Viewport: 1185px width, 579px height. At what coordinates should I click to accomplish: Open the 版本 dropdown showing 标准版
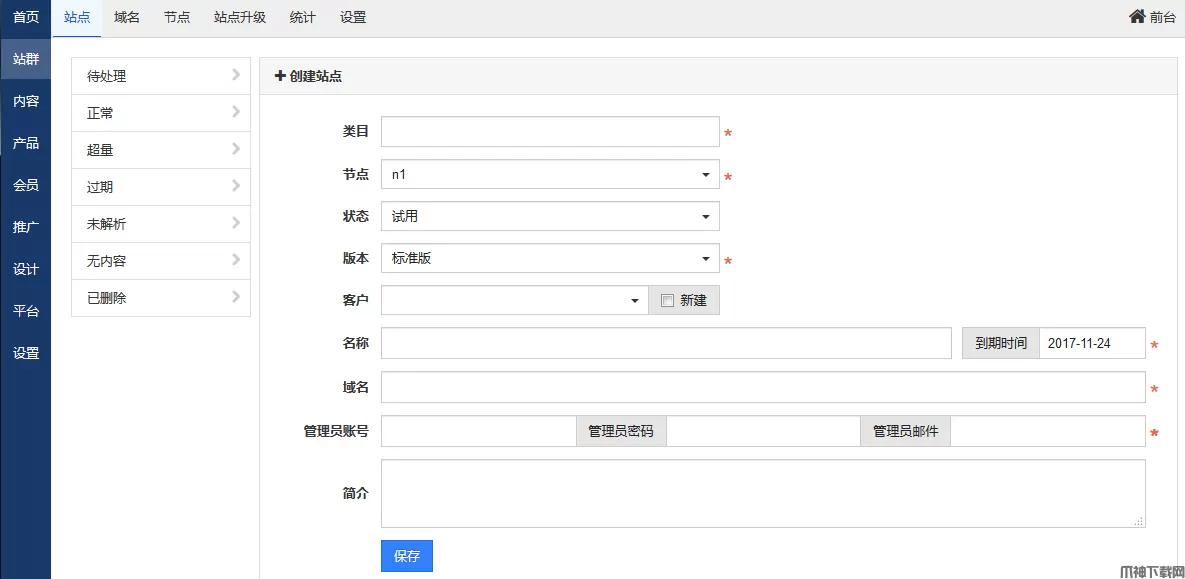pyautogui.click(x=550, y=259)
